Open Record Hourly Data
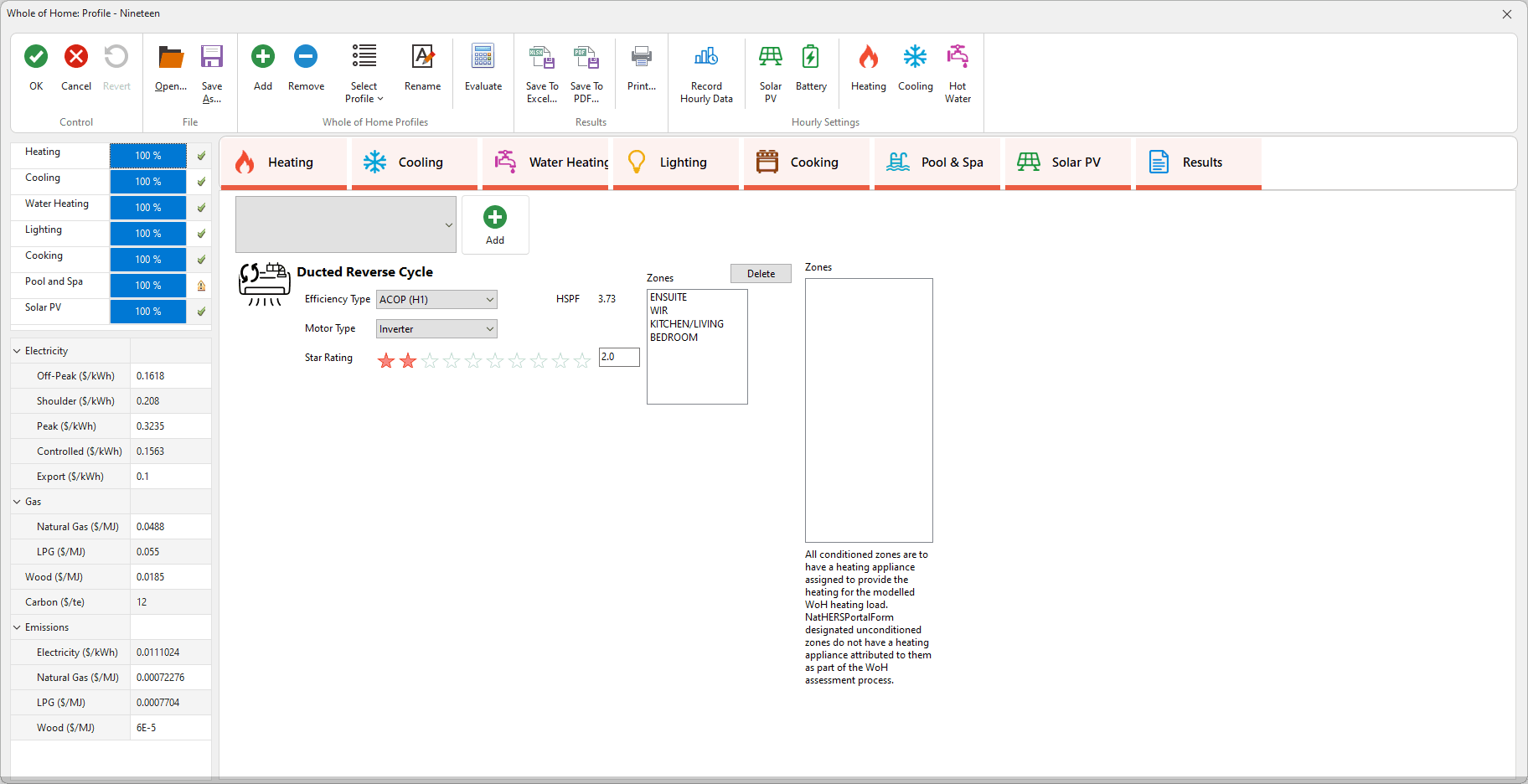The height and width of the screenshot is (784, 1528). (x=706, y=56)
